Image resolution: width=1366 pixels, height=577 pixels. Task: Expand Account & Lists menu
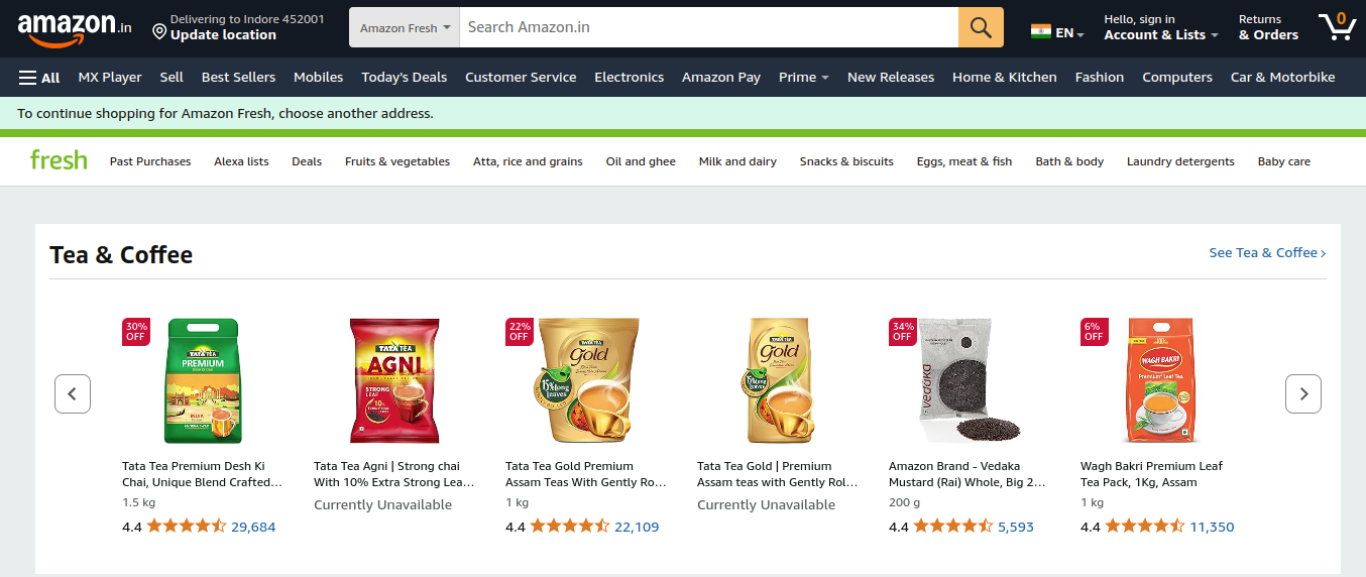(1160, 27)
